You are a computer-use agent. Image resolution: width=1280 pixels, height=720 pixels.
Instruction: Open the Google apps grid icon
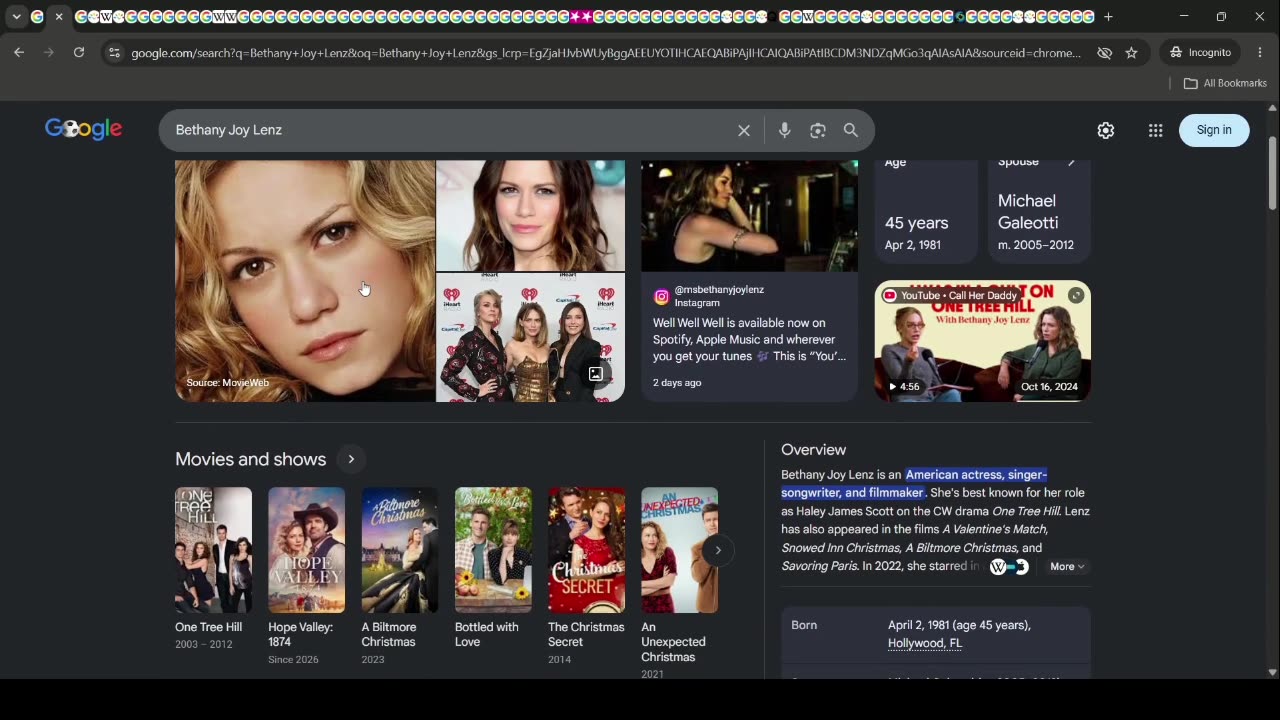click(x=1156, y=130)
